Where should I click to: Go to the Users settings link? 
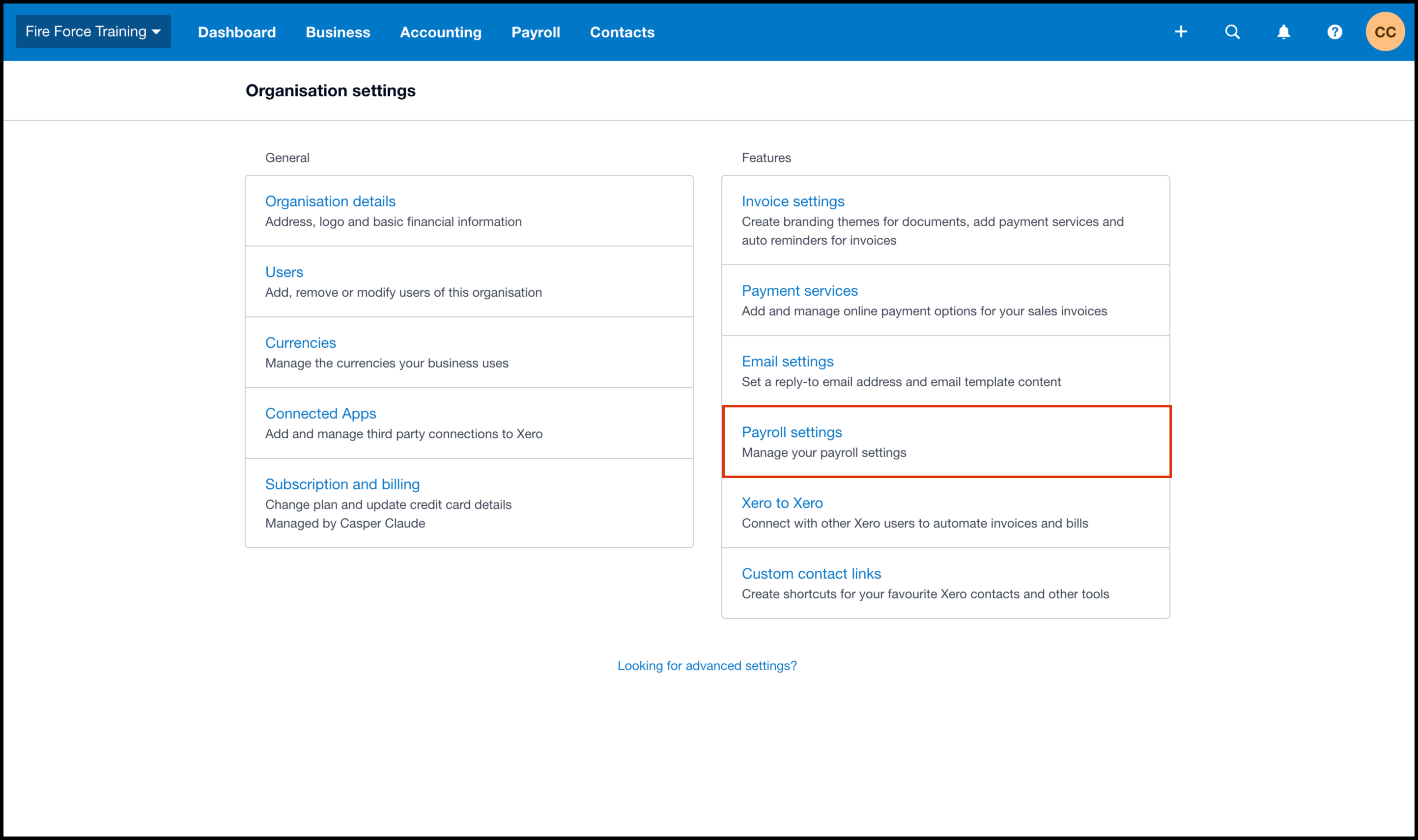pos(284,272)
